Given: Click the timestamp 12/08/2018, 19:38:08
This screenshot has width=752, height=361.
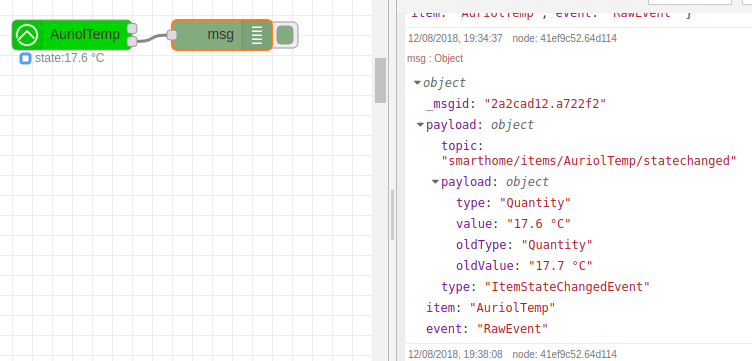Looking at the screenshot, I should click(x=455, y=354).
